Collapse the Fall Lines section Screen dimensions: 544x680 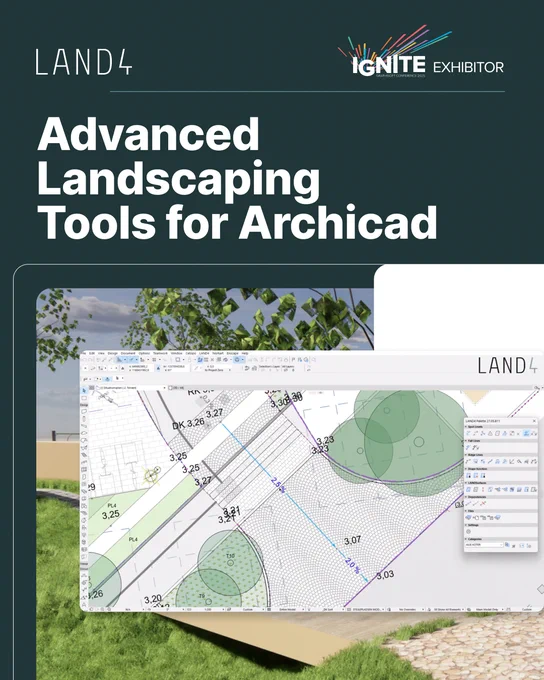pos(465,441)
